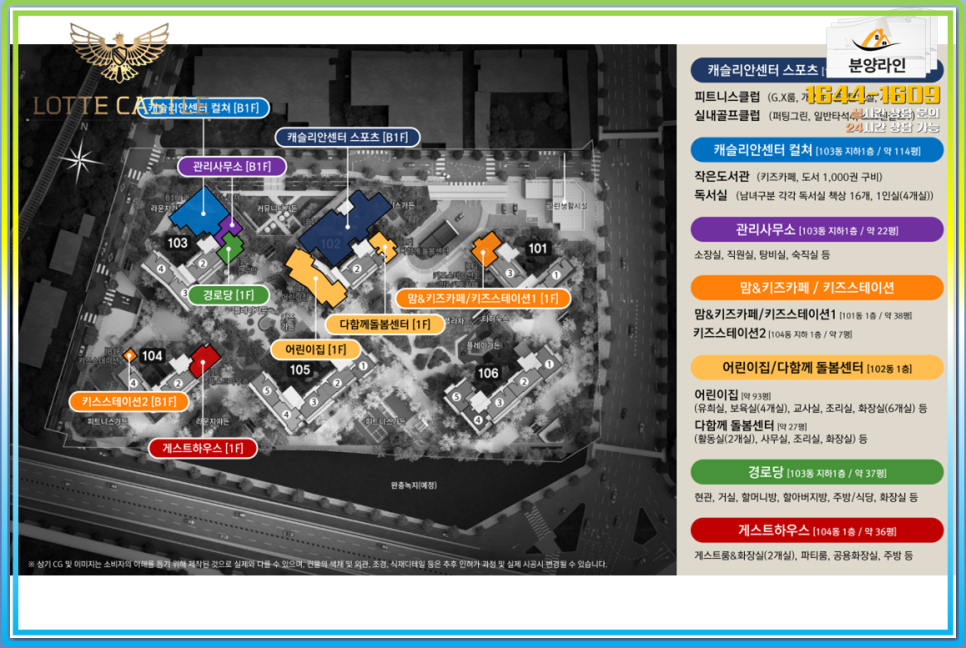Click the 24시간 상담 가능 text

892,127
